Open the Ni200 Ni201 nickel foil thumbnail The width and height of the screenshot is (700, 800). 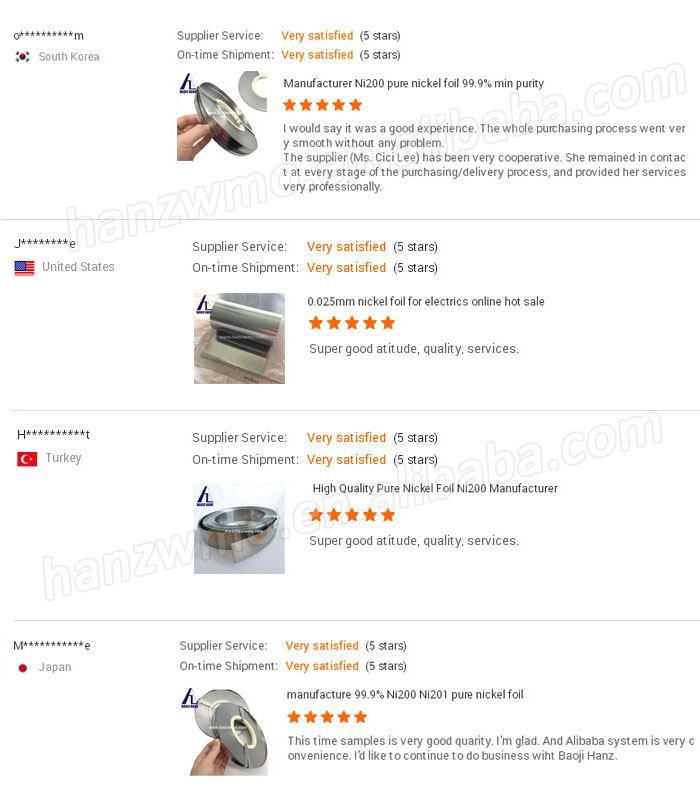coord(224,731)
